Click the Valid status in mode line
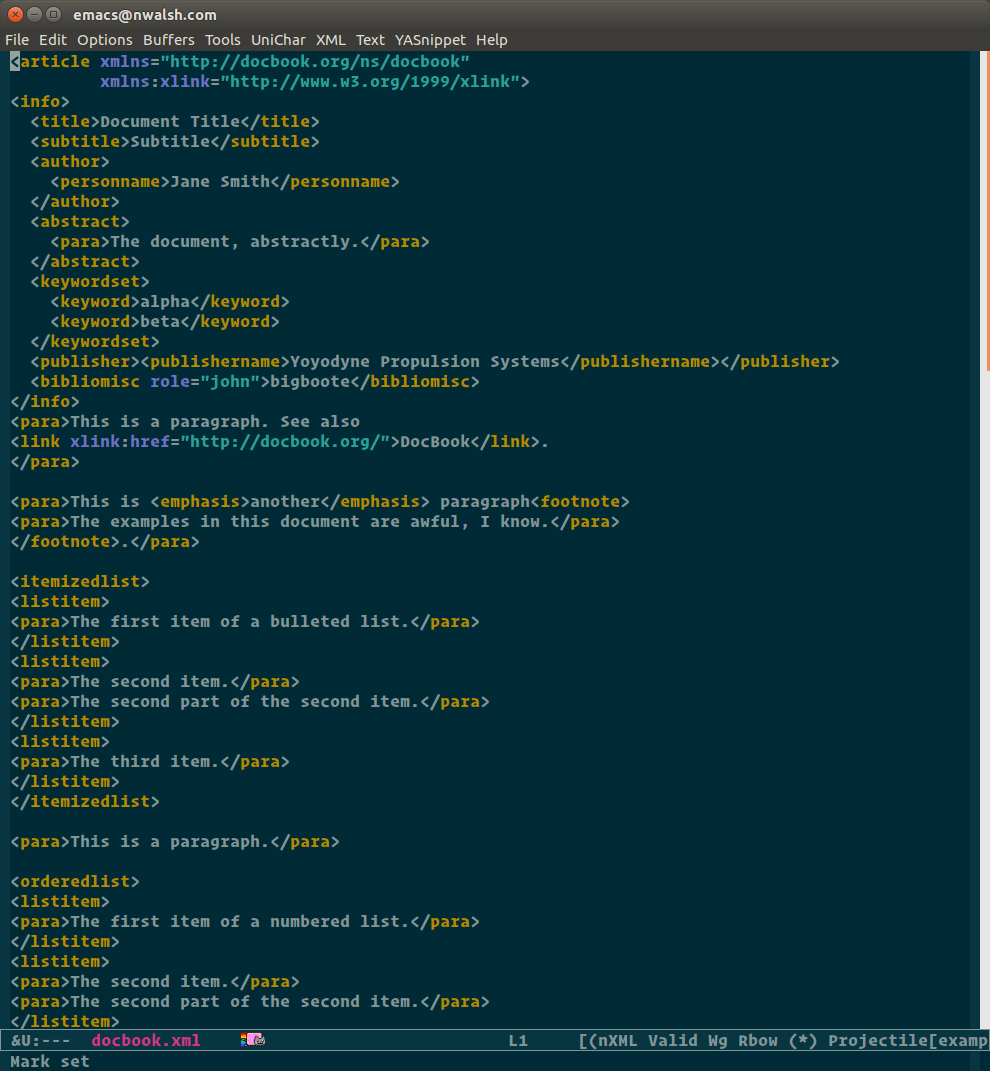The width and height of the screenshot is (990, 1071). pos(672,1040)
